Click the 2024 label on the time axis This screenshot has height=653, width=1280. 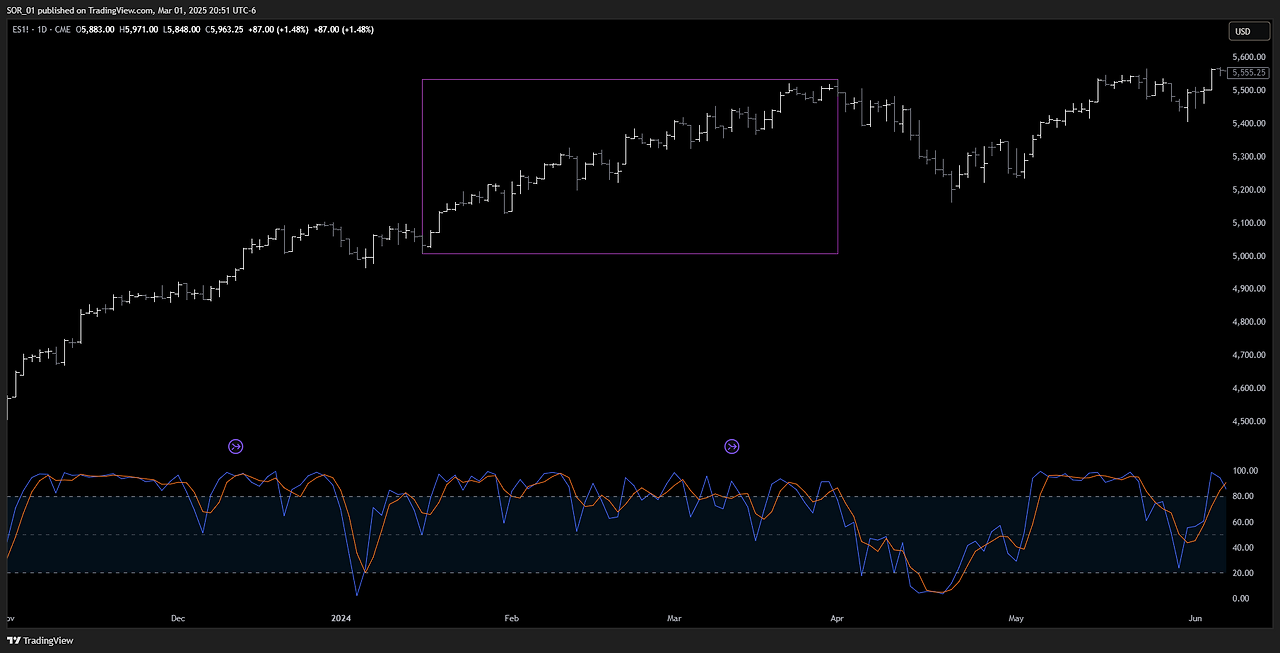pyautogui.click(x=343, y=618)
